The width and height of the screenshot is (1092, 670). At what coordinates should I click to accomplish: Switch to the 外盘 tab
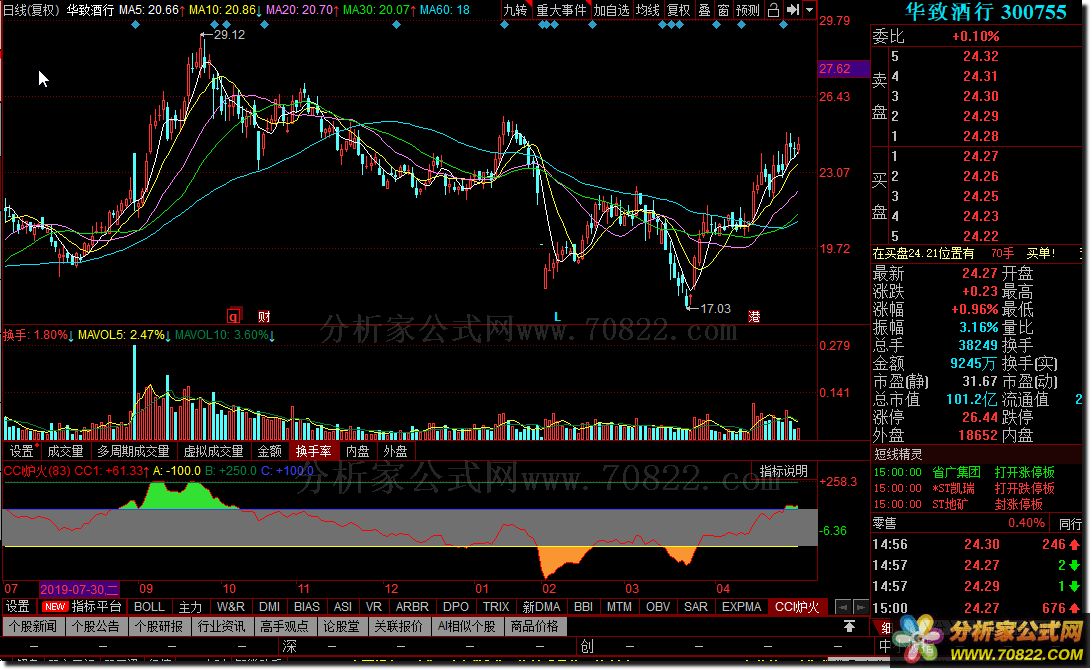(x=396, y=451)
